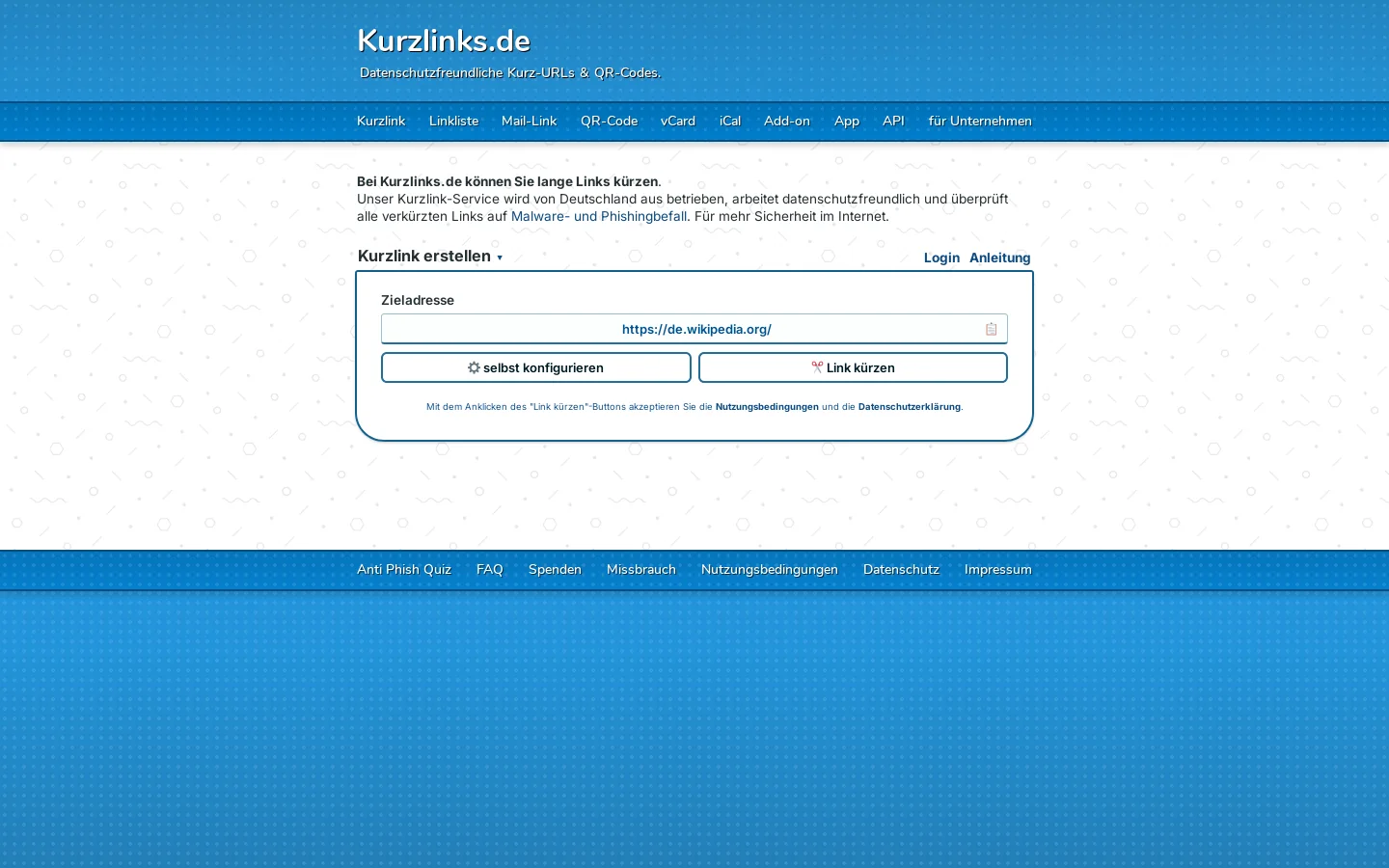Open the Impressum footer link
1389x868 pixels.
pyautogui.click(x=998, y=569)
